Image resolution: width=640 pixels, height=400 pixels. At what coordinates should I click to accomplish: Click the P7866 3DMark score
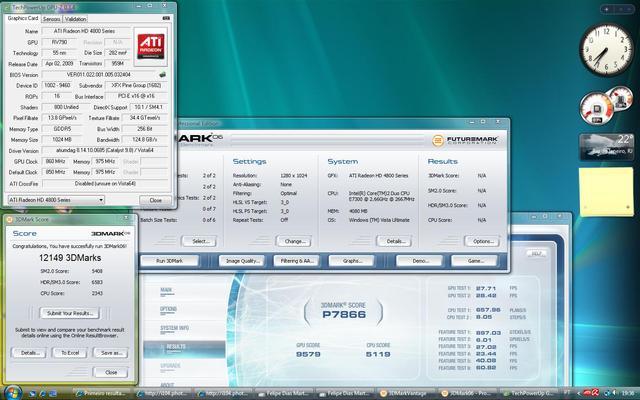[x=344, y=315]
